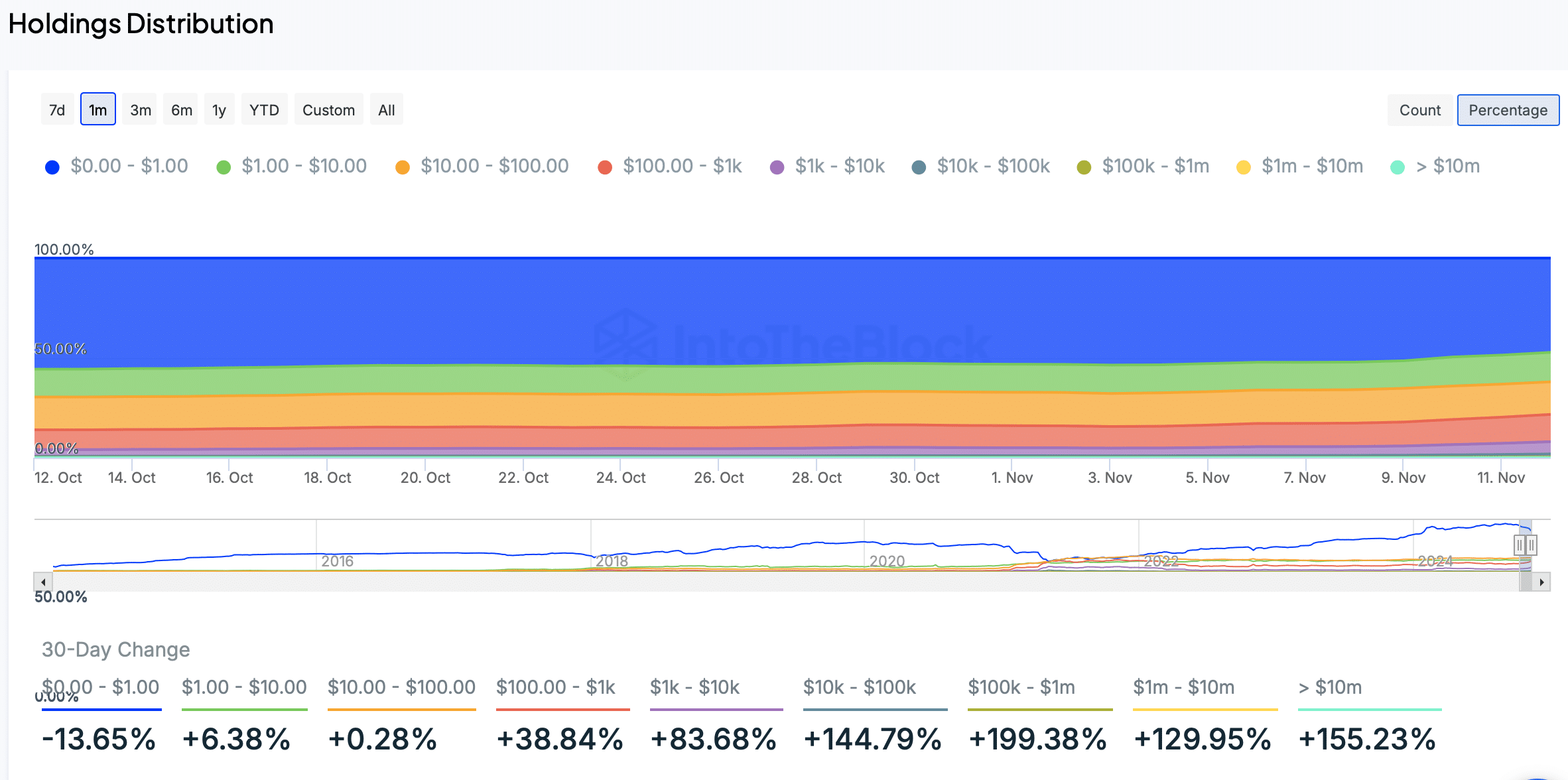Screen dimensions: 1568x780
Task: Click the teal > $10m legend dot
Action: coord(1398,167)
